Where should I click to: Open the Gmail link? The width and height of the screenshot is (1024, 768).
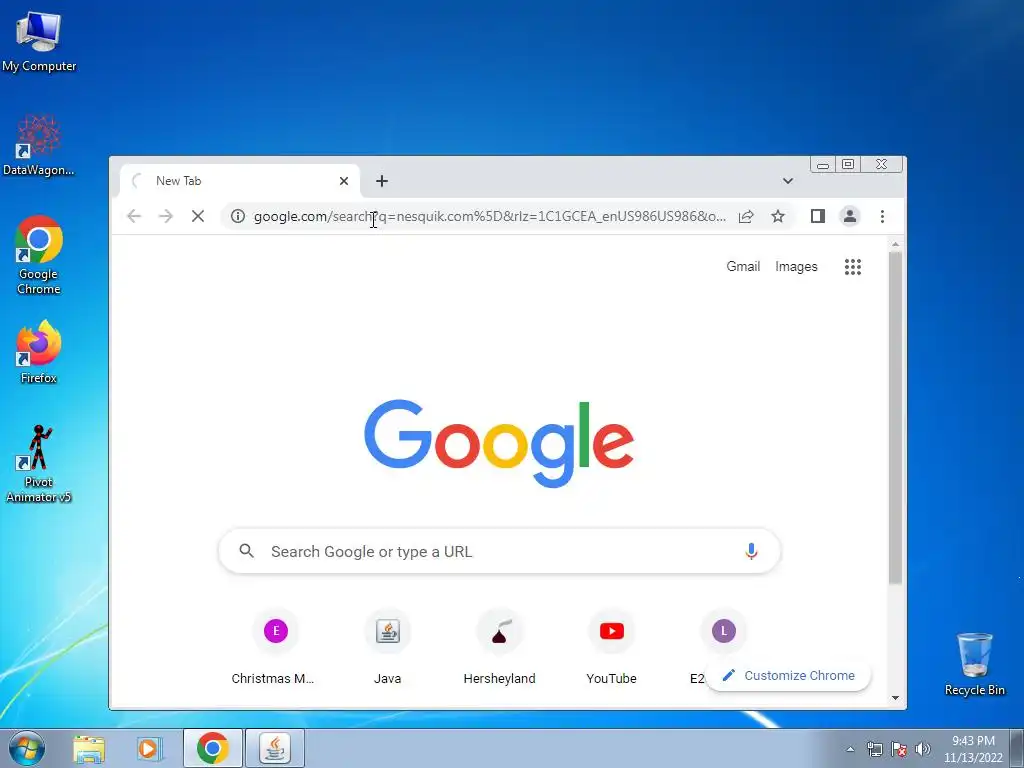pos(743,266)
